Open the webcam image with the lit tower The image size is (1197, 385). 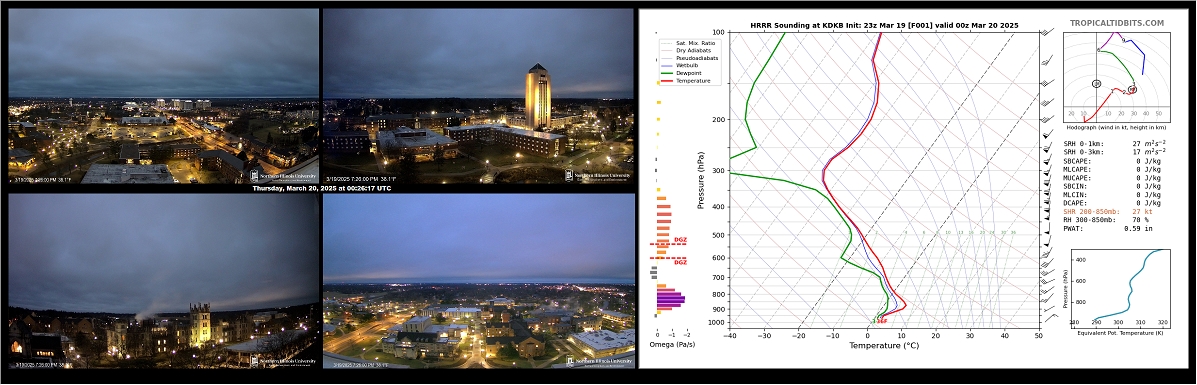pos(479,95)
